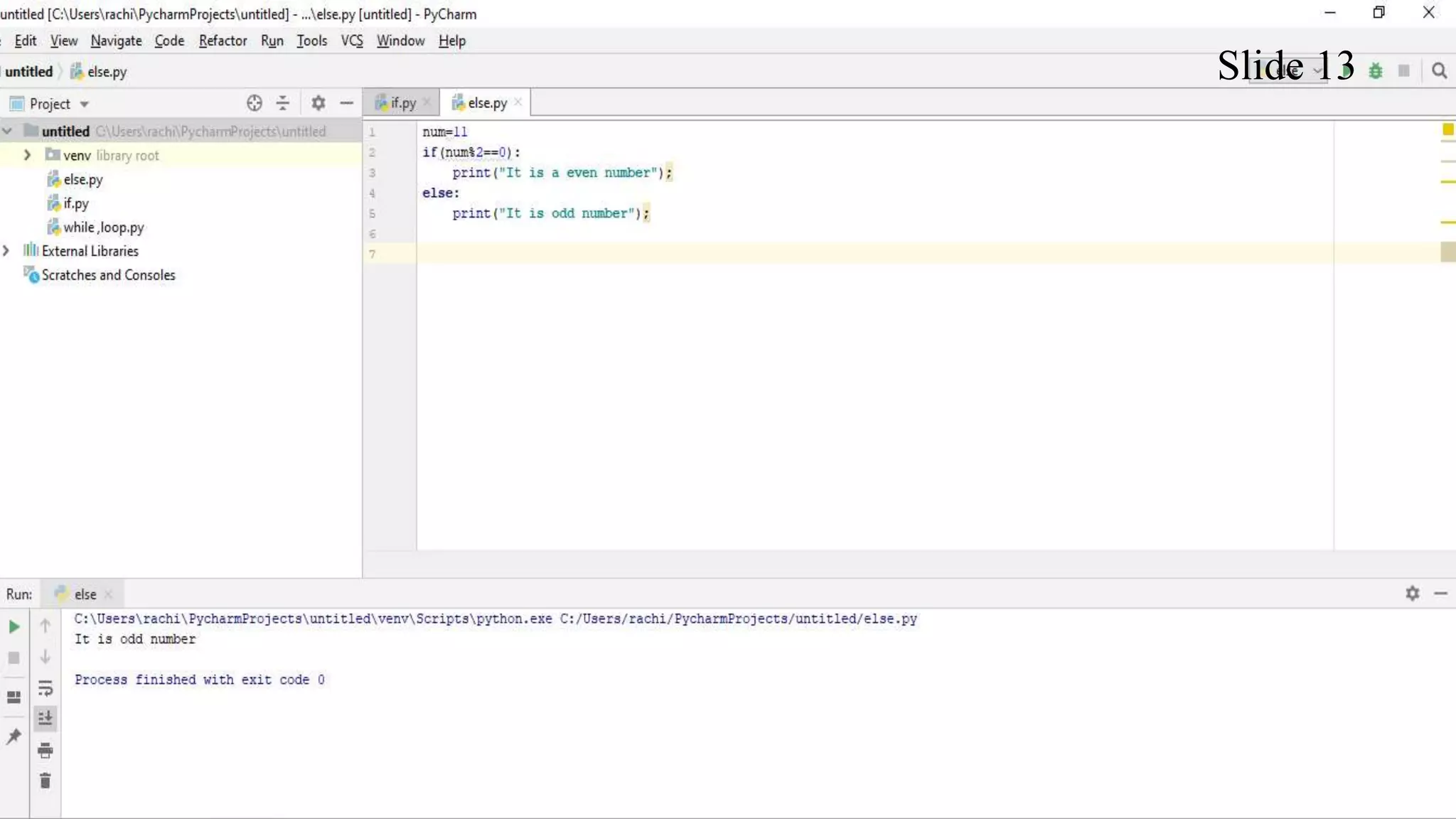Toggle scroll to end in Run console
The height and width of the screenshot is (819, 1456).
click(x=45, y=719)
